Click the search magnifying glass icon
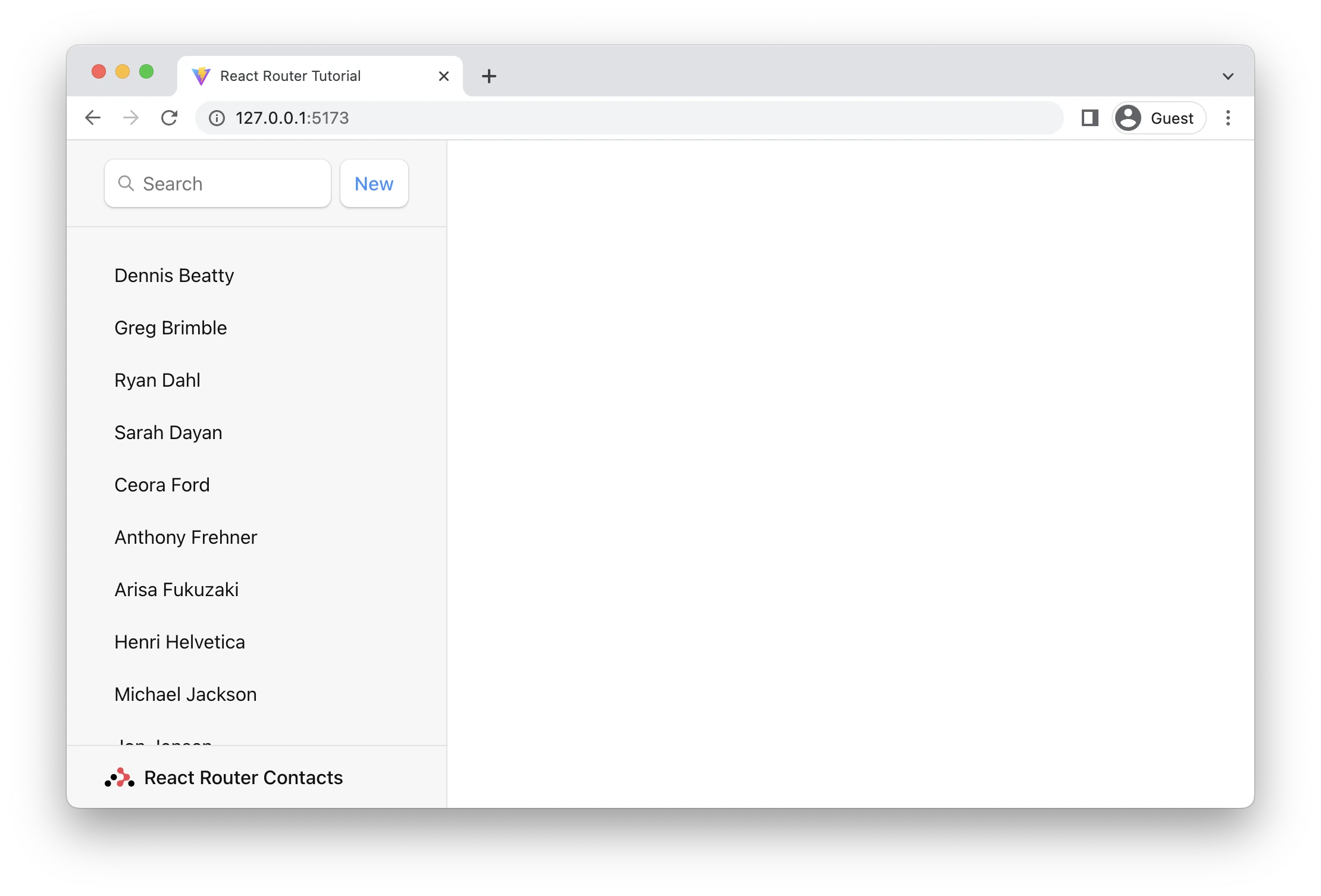 tap(127, 183)
